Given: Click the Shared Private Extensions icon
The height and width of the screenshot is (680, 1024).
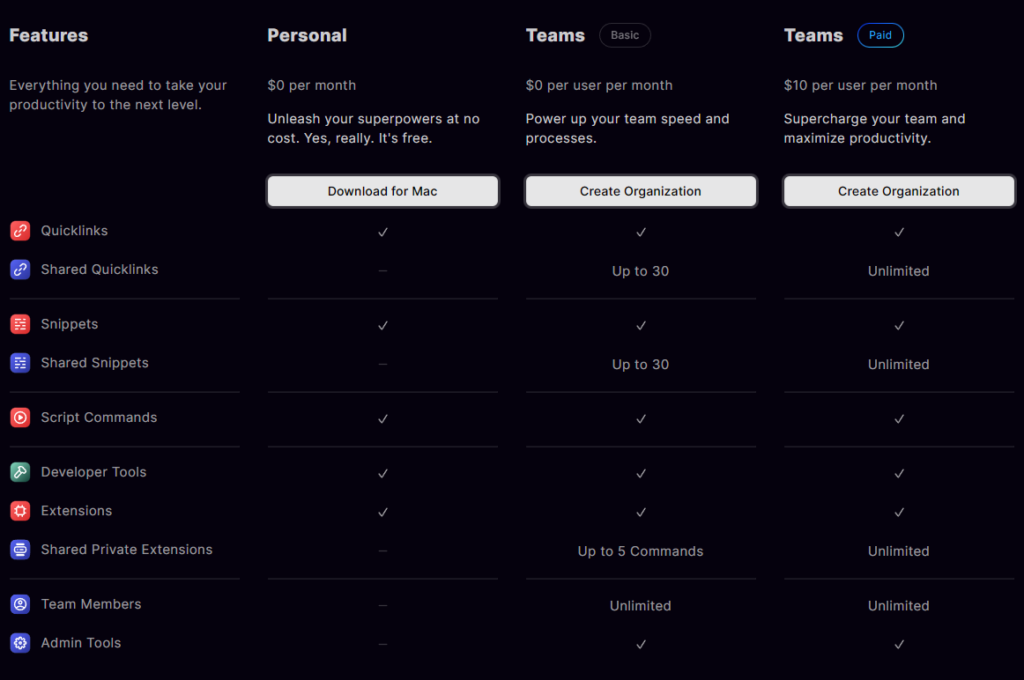Looking at the screenshot, I should coord(20,549).
